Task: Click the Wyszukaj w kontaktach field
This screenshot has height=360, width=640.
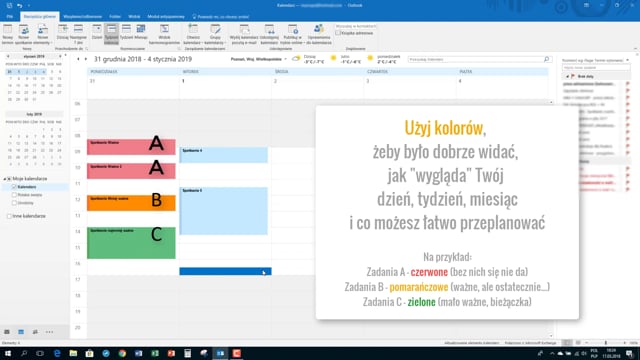Action: coord(356,26)
